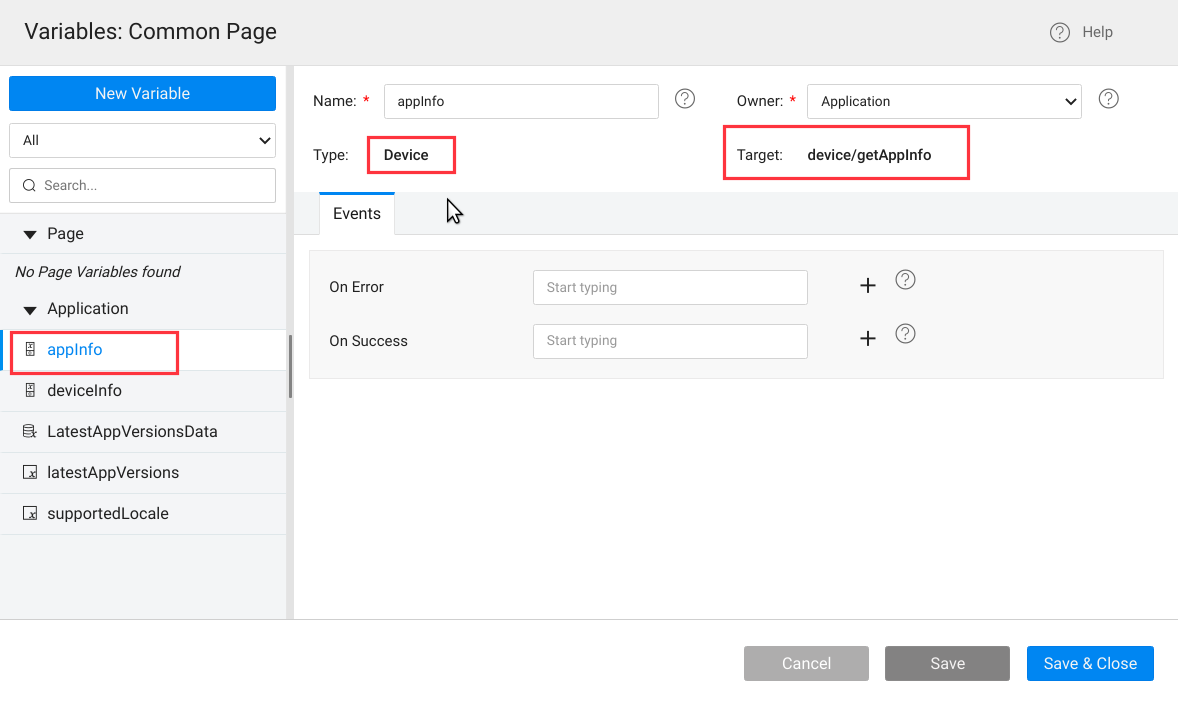Viewport: 1178px width, 705px height.
Task: Select the deviceInfo variable
Action: click(x=84, y=391)
